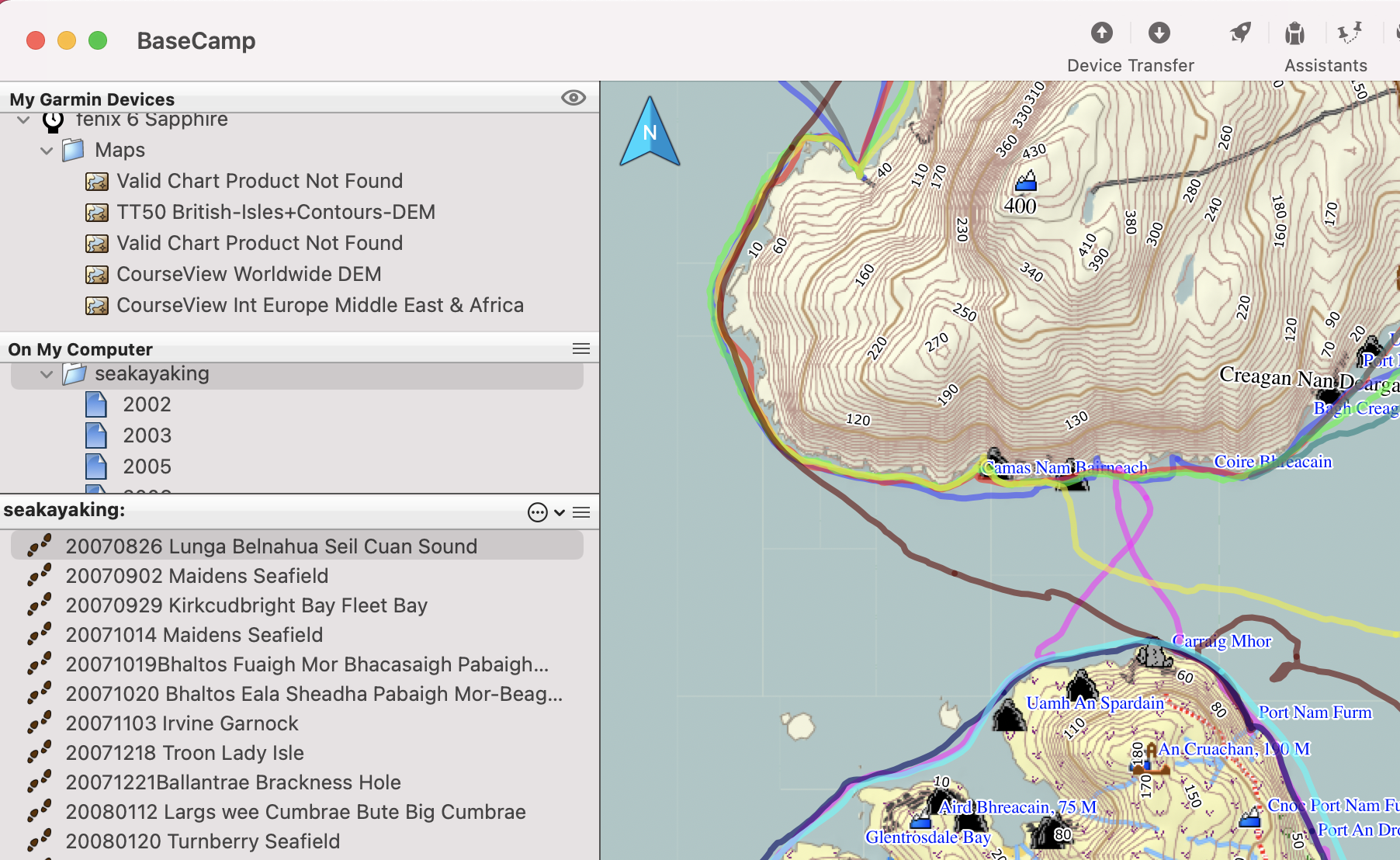
Task: Toggle visibility of My Garmin Devices
Action: pos(574,98)
